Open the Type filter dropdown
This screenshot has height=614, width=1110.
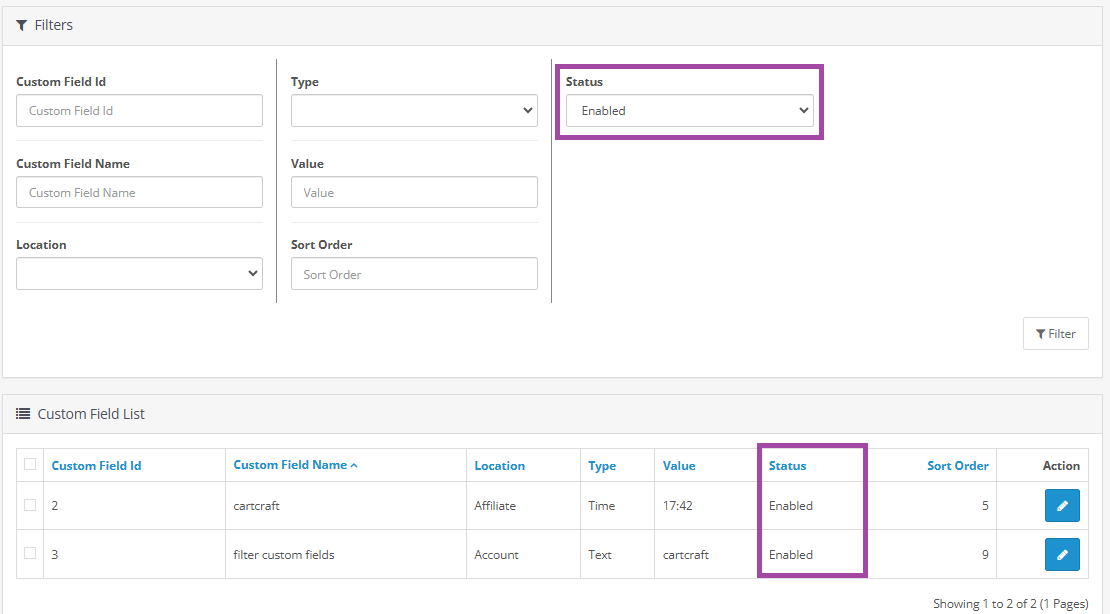point(414,111)
